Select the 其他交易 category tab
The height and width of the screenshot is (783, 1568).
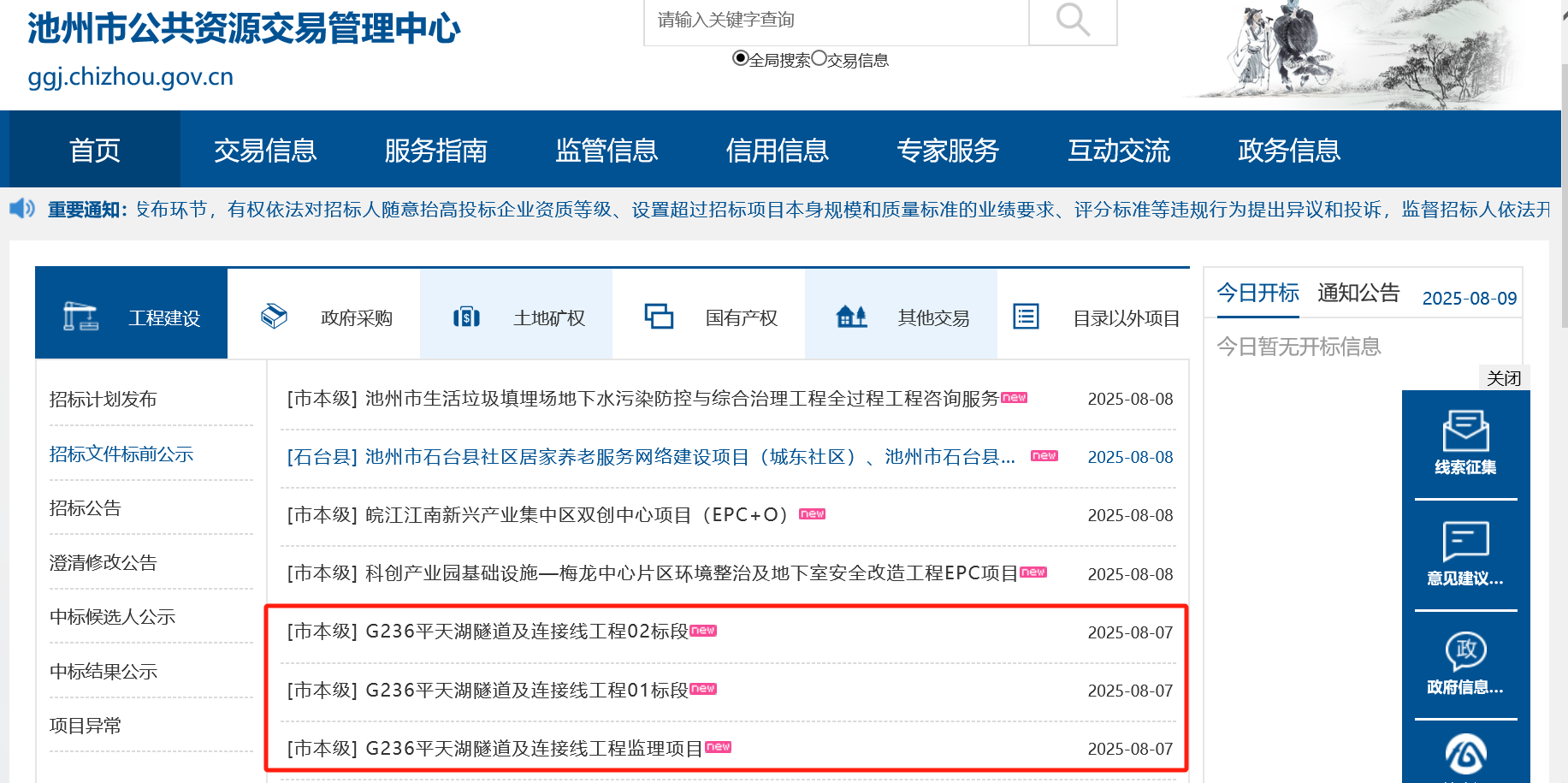(x=901, y=313)
